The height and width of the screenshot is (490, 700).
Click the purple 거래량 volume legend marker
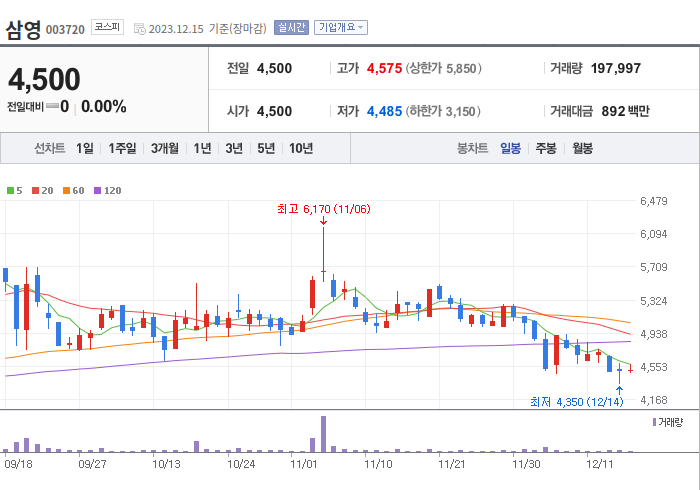pyautogui.click(x=654, y=422)
